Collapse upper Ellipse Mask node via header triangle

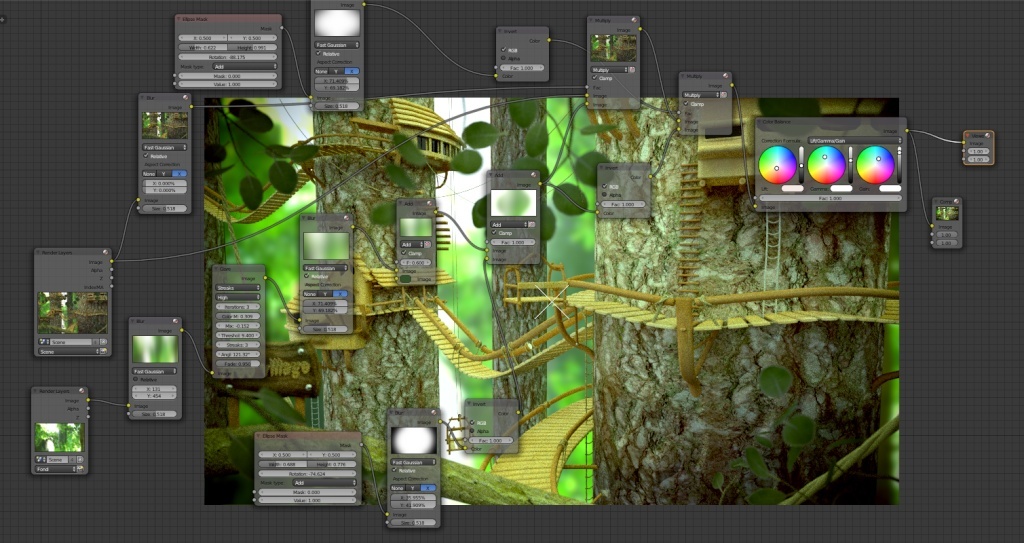179,18
